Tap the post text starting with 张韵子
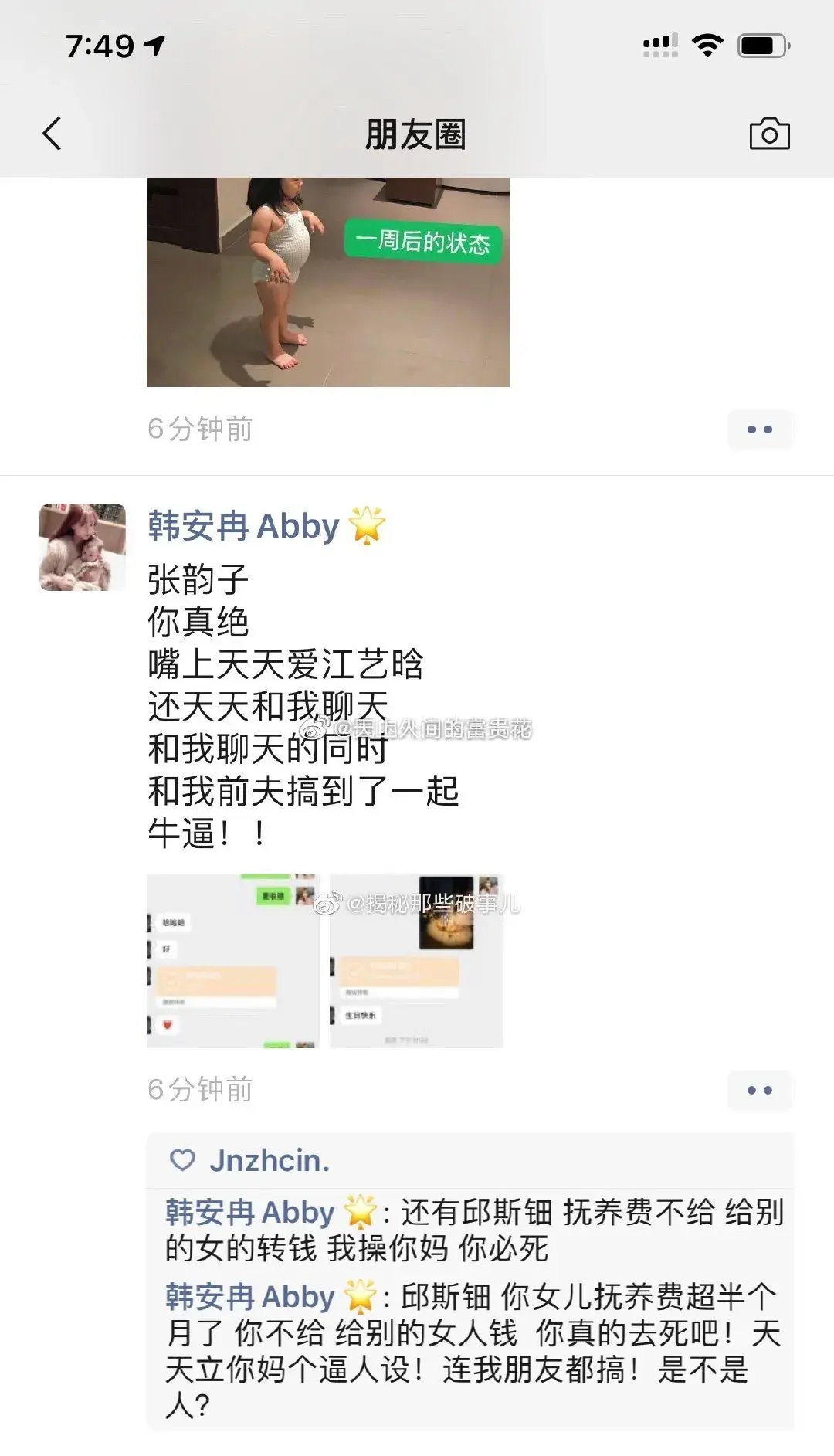The width and height of the screenshot is (834, 1456). [303, 706]
